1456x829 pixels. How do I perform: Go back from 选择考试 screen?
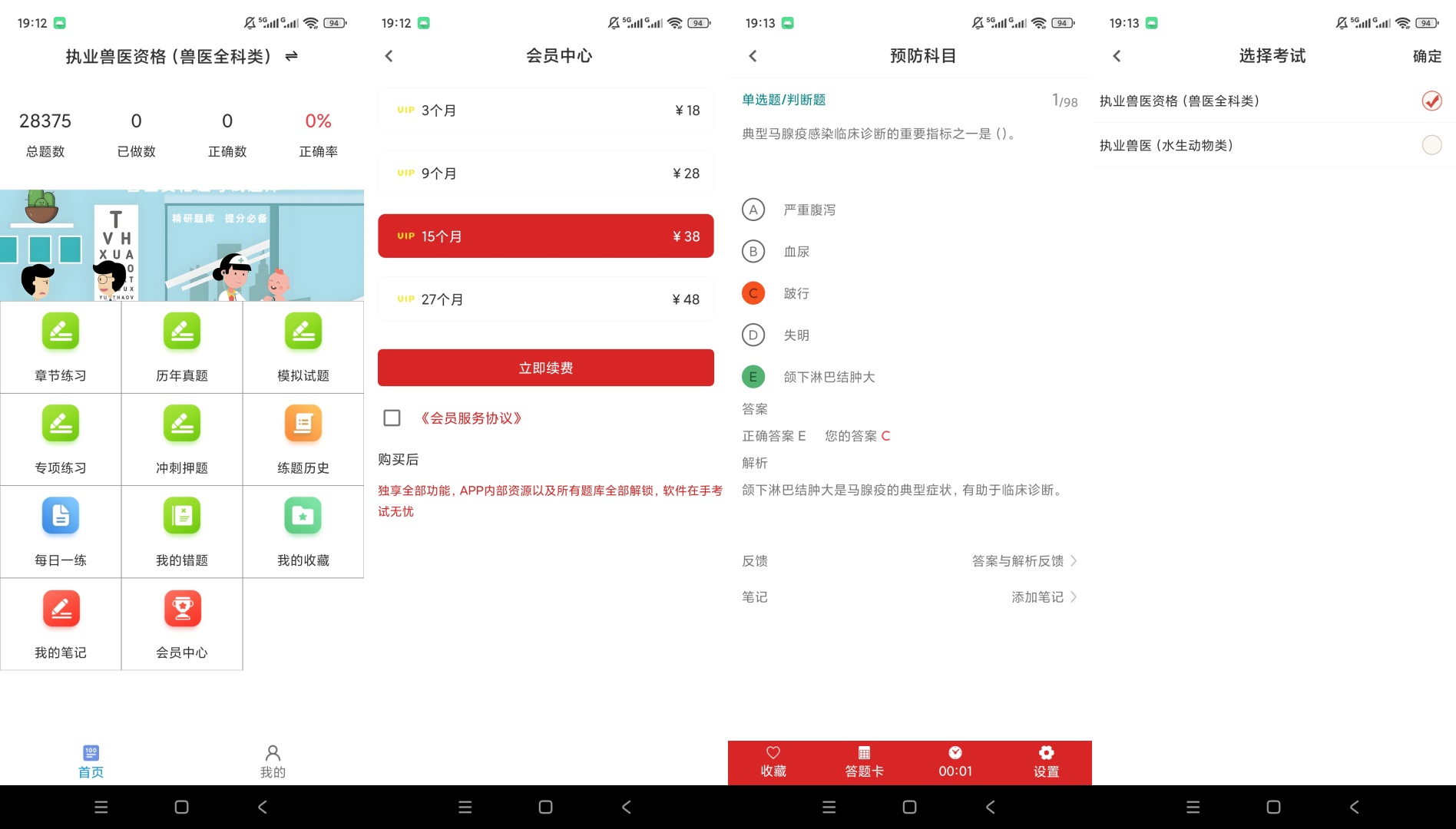coord(1117,56)
